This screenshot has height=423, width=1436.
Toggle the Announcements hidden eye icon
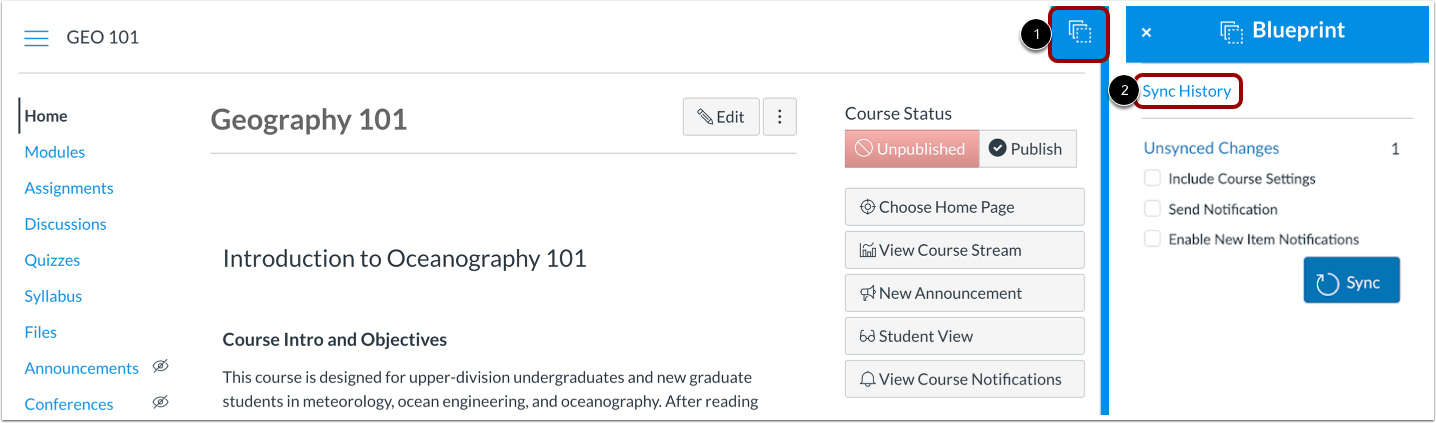160,367
